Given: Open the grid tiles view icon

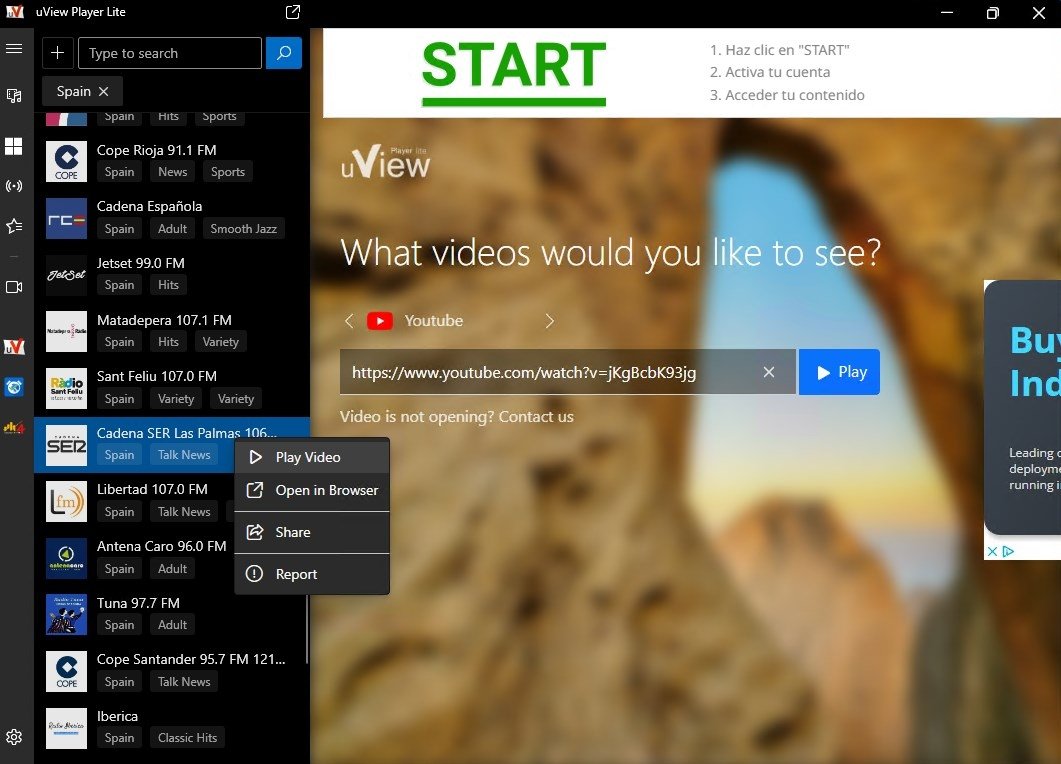Looking at the screenshot, I should pos(14,146).
